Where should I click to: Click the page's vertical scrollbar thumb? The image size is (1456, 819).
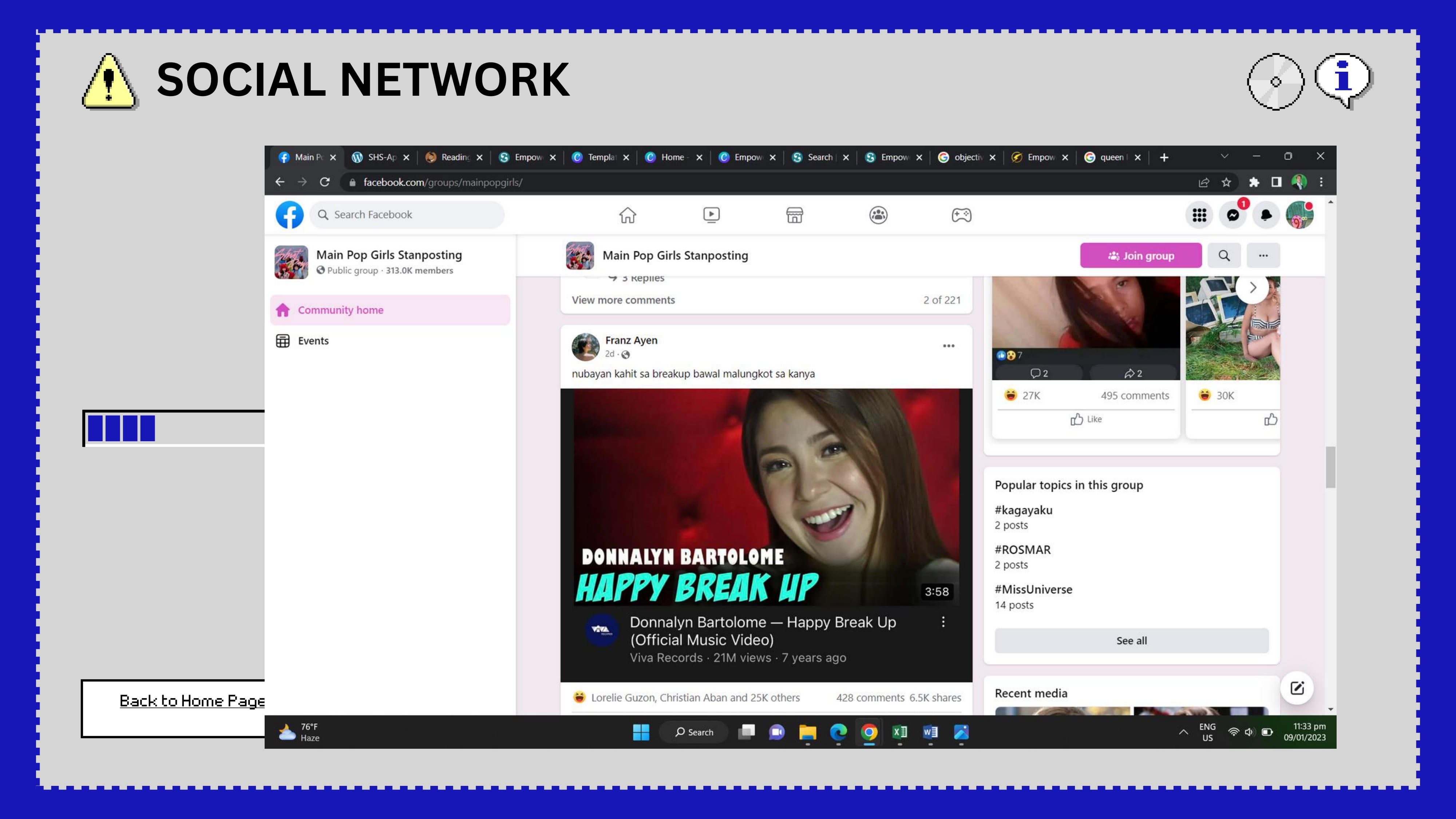click(1330, 467)
